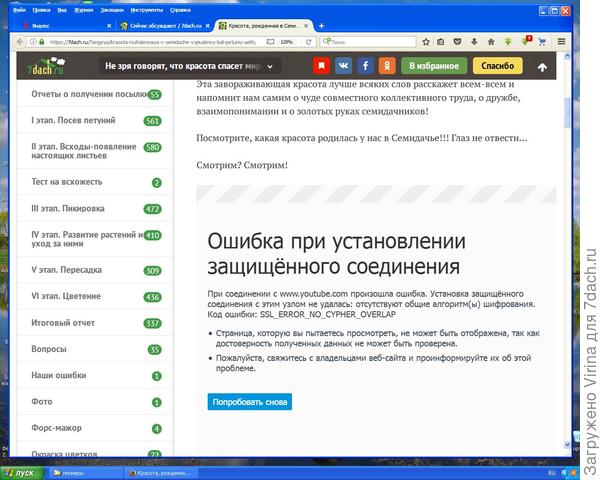
Task: Save page to Pocket
Action: [457, 42]
